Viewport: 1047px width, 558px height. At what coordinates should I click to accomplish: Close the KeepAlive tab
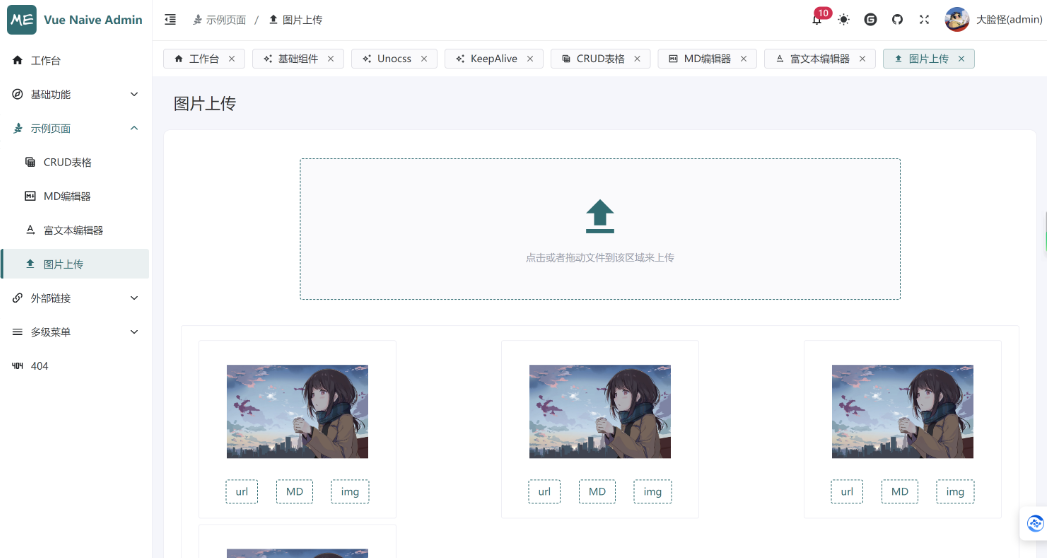530,59
